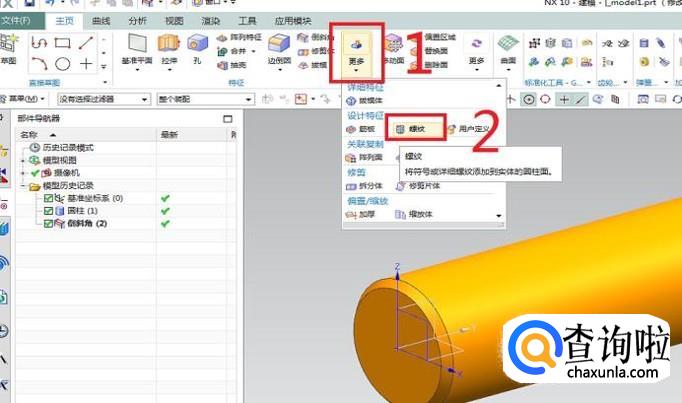Click the part navigator panel maximize icon
The image size is (682, 403).
pyautogui.click(x=227, y=119)
